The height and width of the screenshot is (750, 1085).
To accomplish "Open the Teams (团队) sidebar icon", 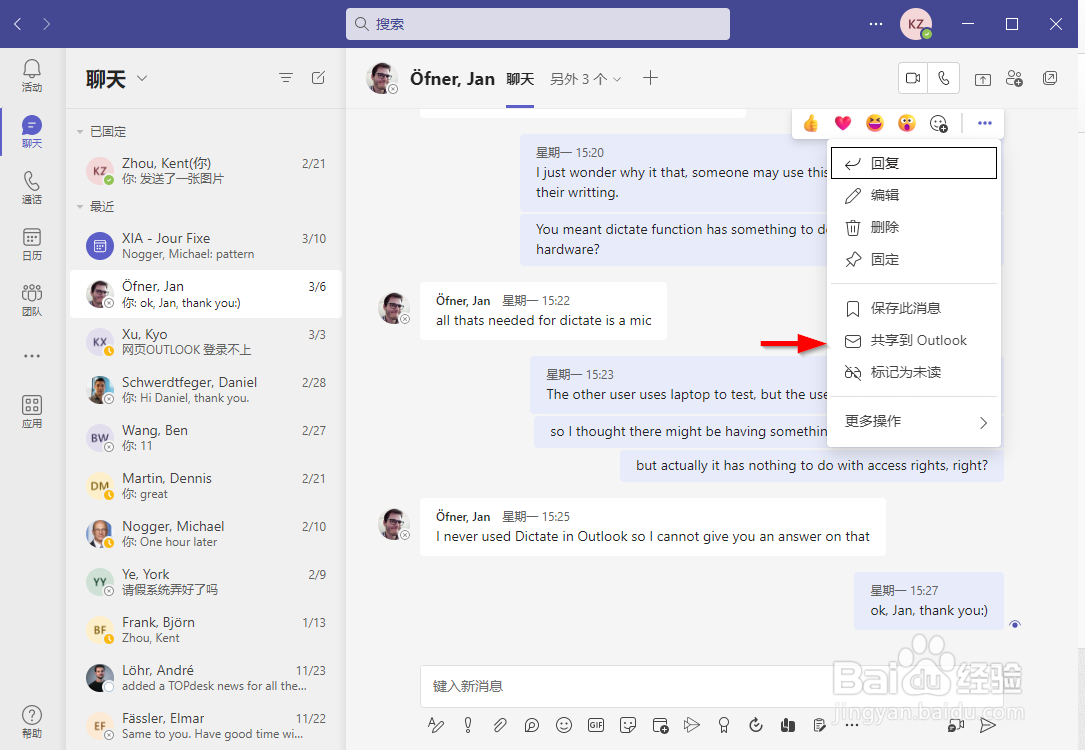I will coord(32,300).
